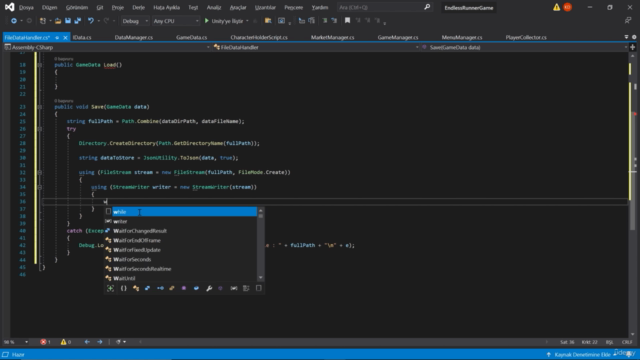Screen dimensions: 640x360
Task: Open the Debug configuration dropdown
Action: [135, 21]
